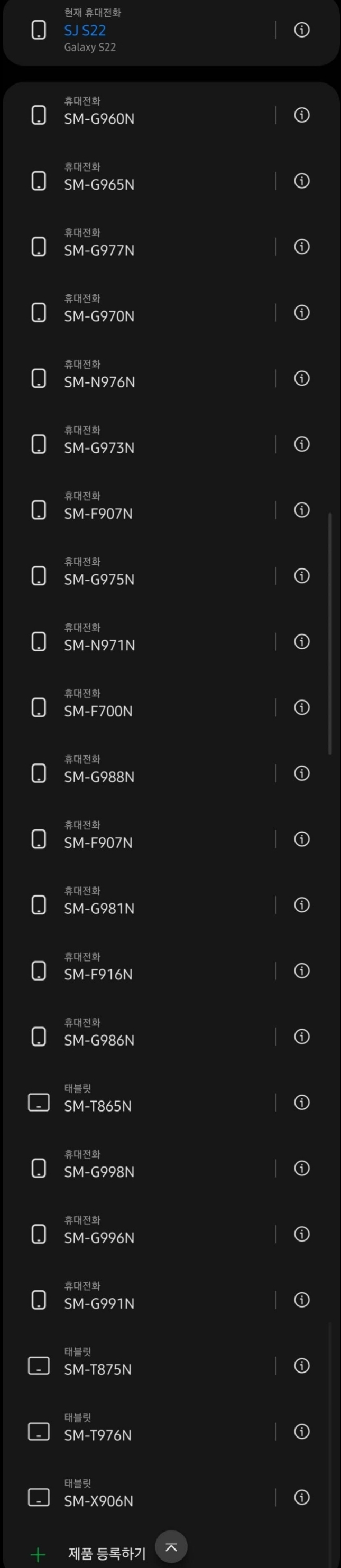Select the SM-T875N tablet entry
This screenshot has height=1568, width=341.
click(97, 1369)
